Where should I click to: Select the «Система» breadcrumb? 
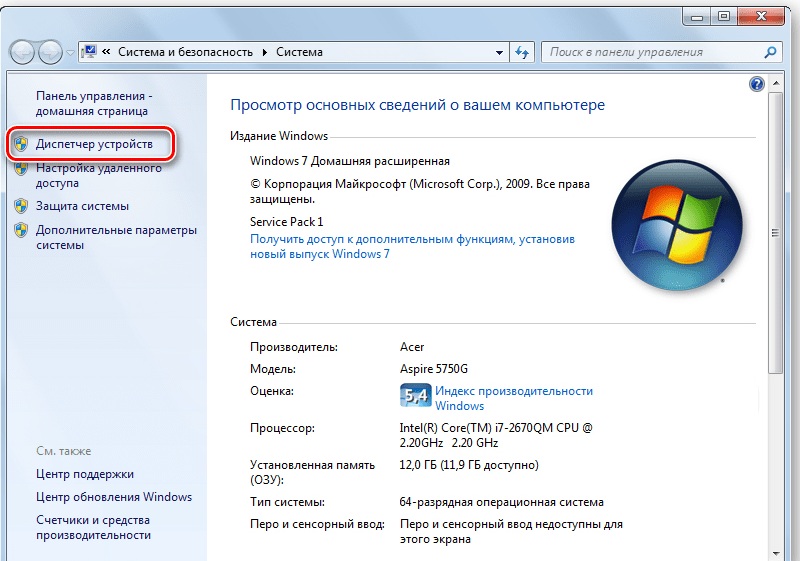pos(299,52)
